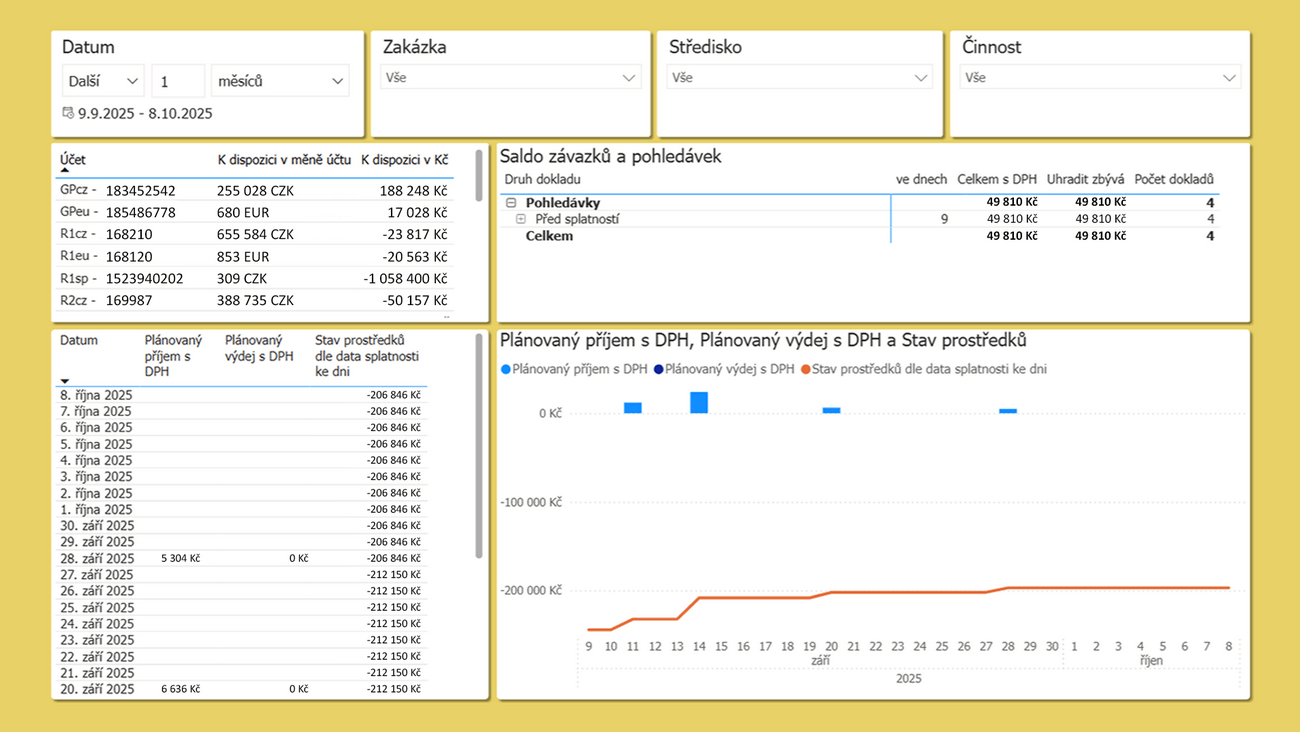The image size is (1300, 732).
Task: Click Počet dokladů column header
Action: coord(1173,179)
